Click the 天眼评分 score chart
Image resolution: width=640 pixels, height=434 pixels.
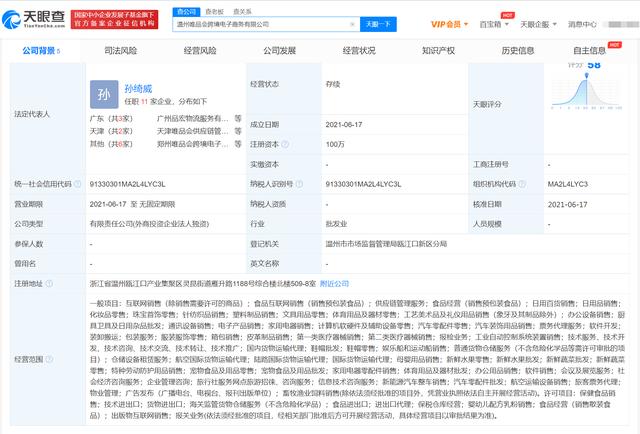tap(587, 91)
